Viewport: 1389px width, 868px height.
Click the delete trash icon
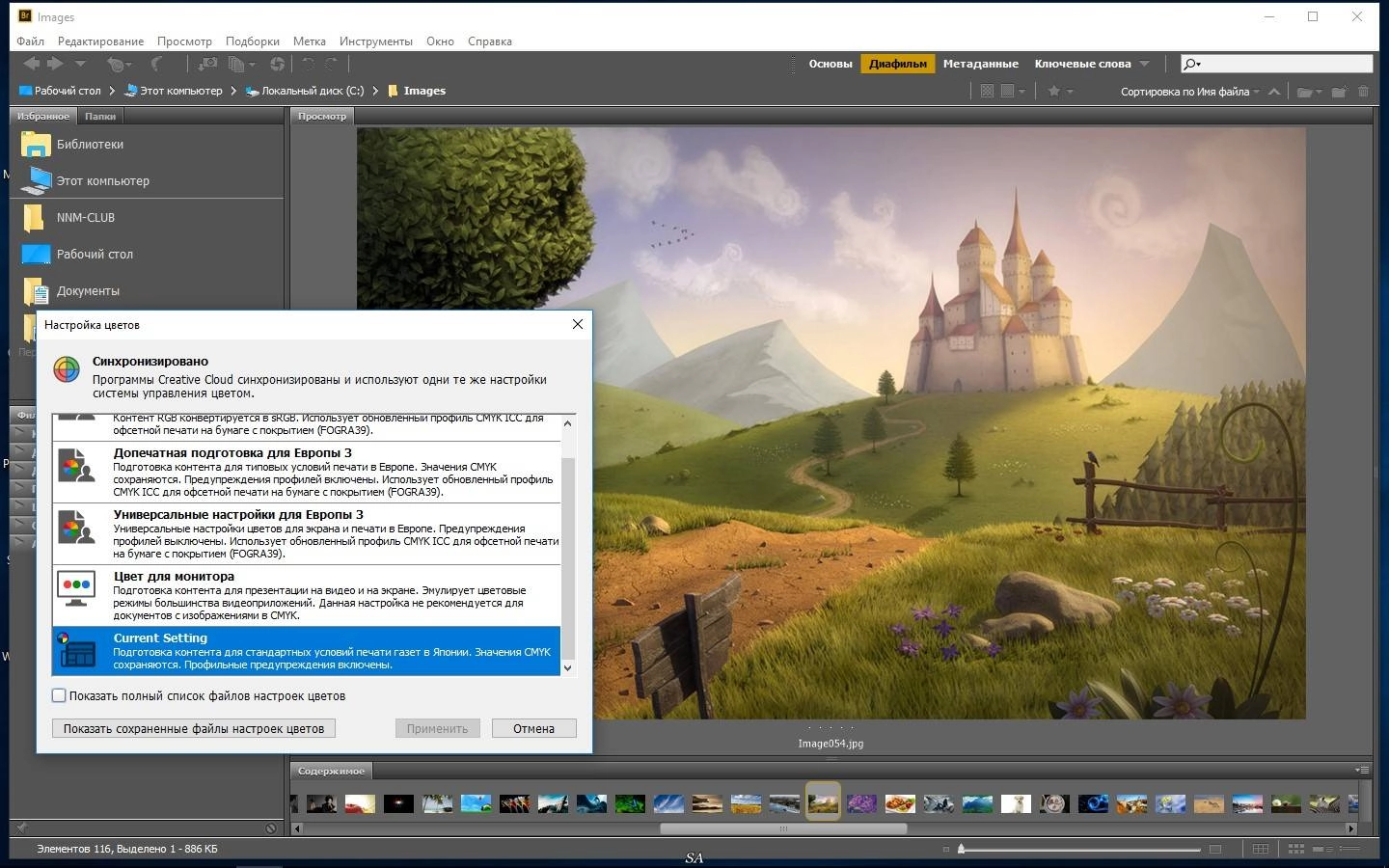click(1363, 92)
